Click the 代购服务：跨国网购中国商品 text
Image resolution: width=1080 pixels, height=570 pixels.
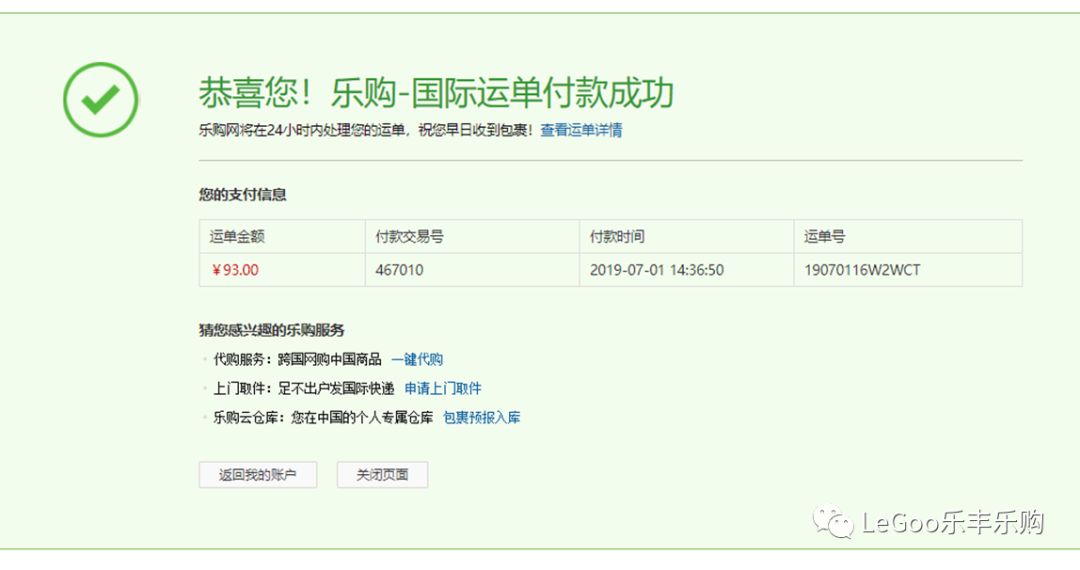click(297, 359)
